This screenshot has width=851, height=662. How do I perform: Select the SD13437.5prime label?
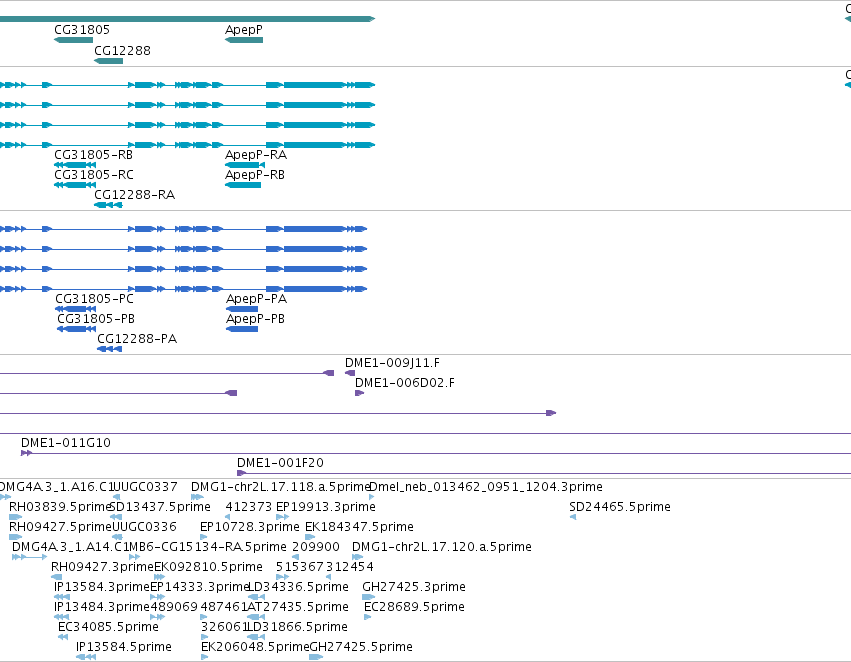click(x=160, y=507)
